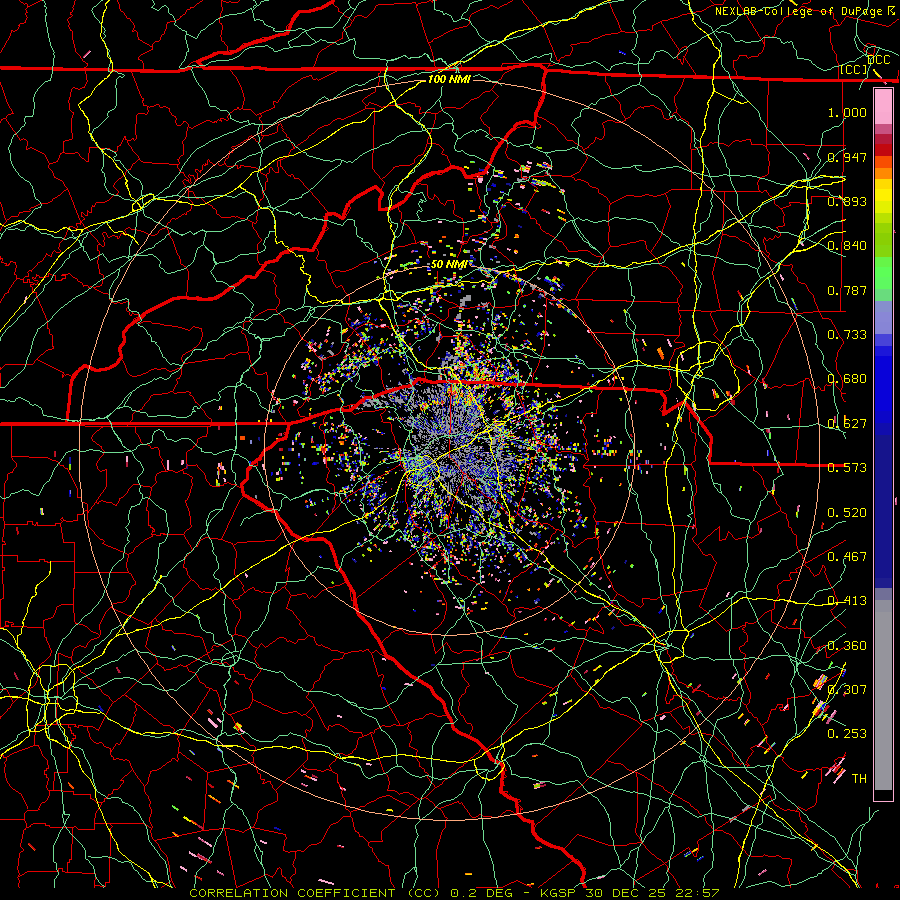Click the 0.947 scale value

click(847, 157)
